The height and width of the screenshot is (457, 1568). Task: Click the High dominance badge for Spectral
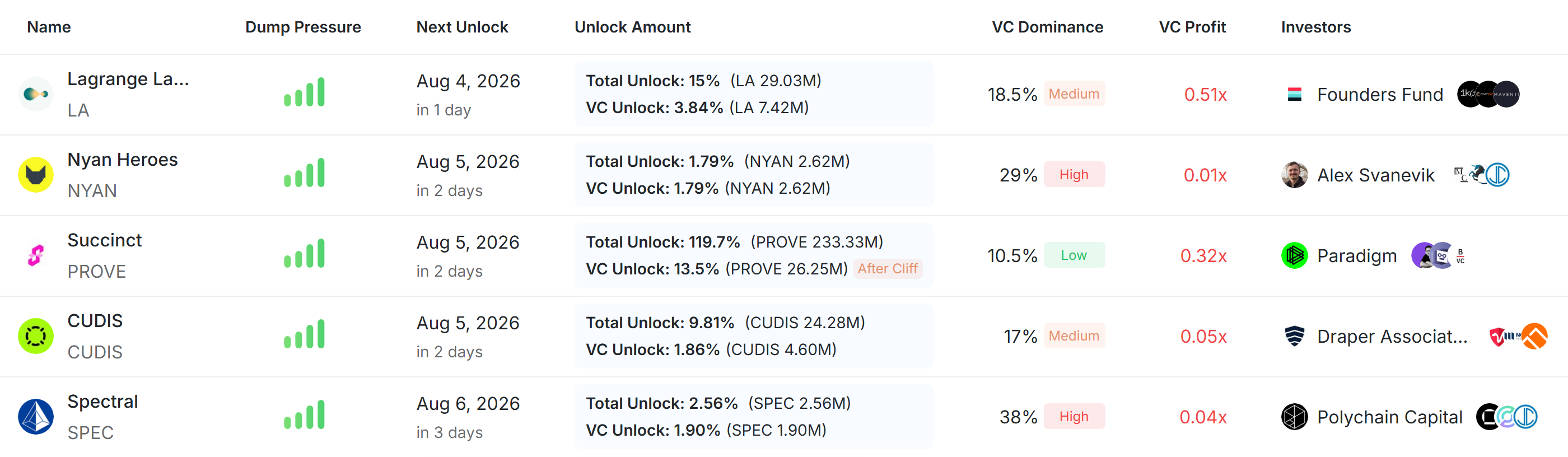(x=1074, y=416)
